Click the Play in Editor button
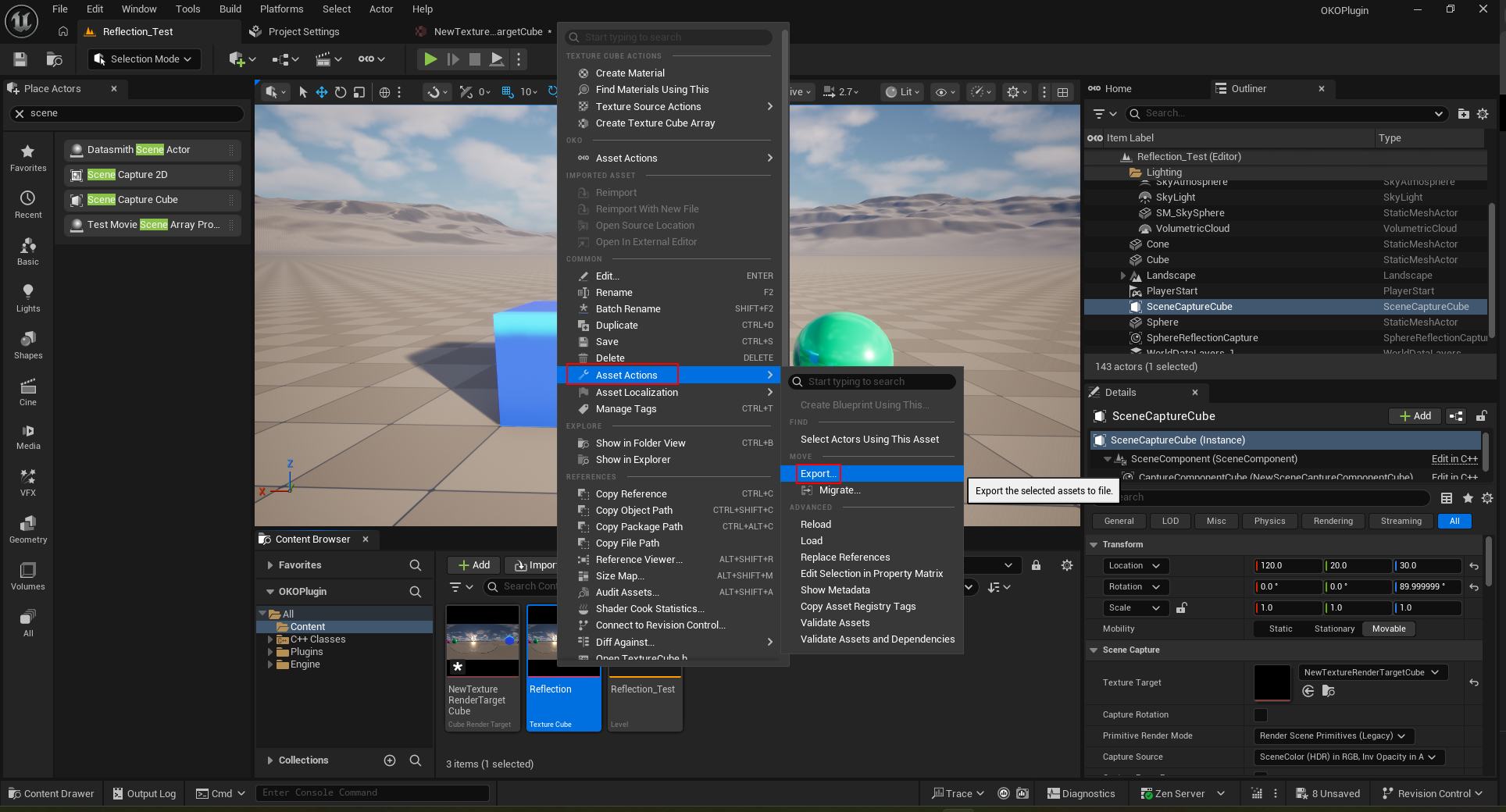The height and width of the screenshot is (812, 1506). click(430, 59)
